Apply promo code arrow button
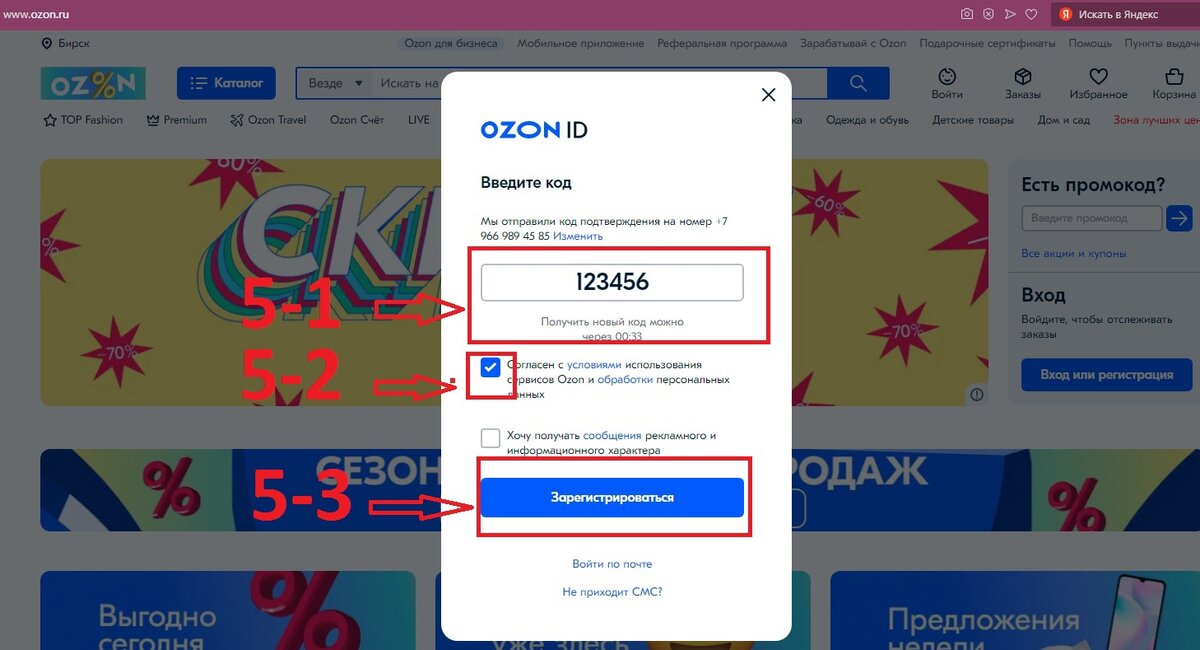 [1180, 218]
